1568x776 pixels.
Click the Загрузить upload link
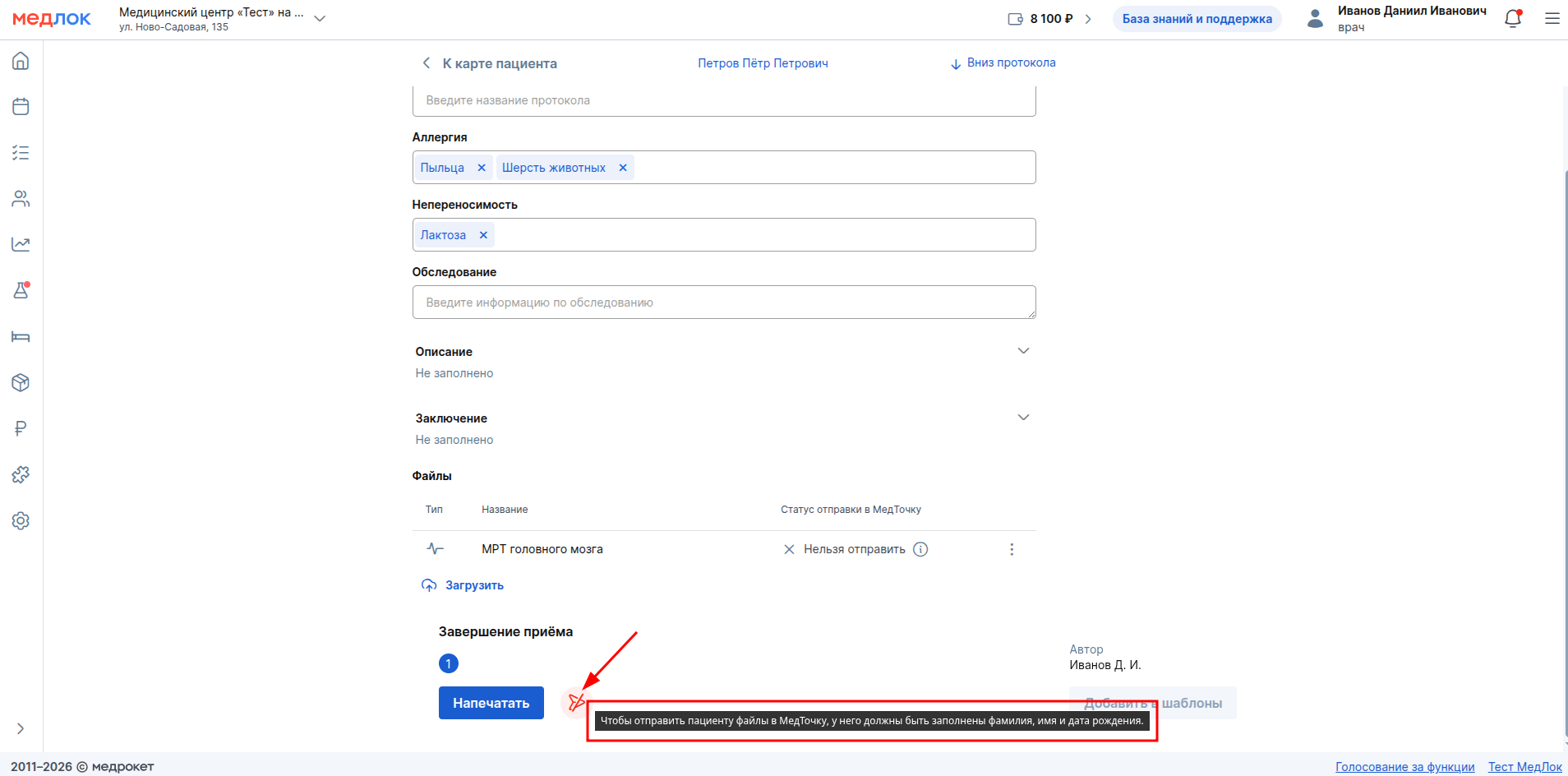point(473,585)
